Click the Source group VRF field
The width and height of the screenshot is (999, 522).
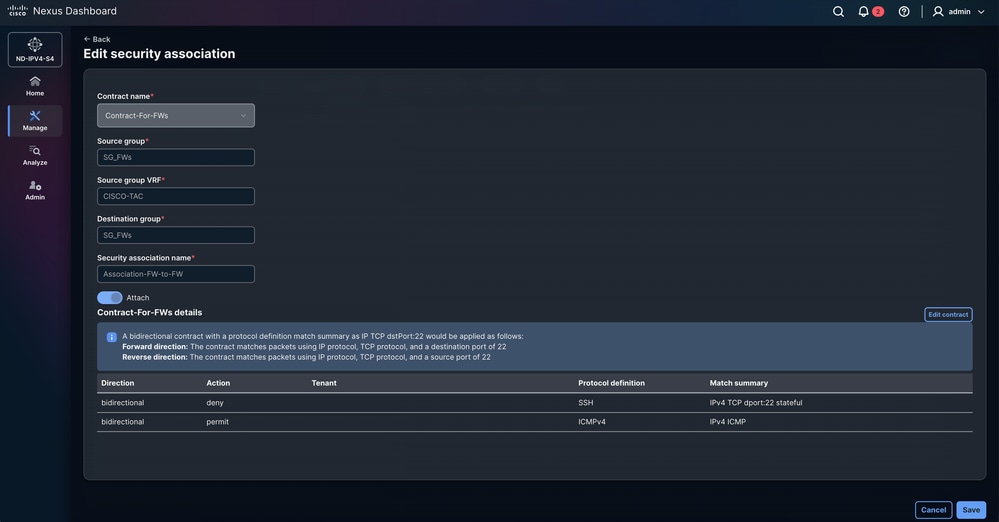click(176, 196)
